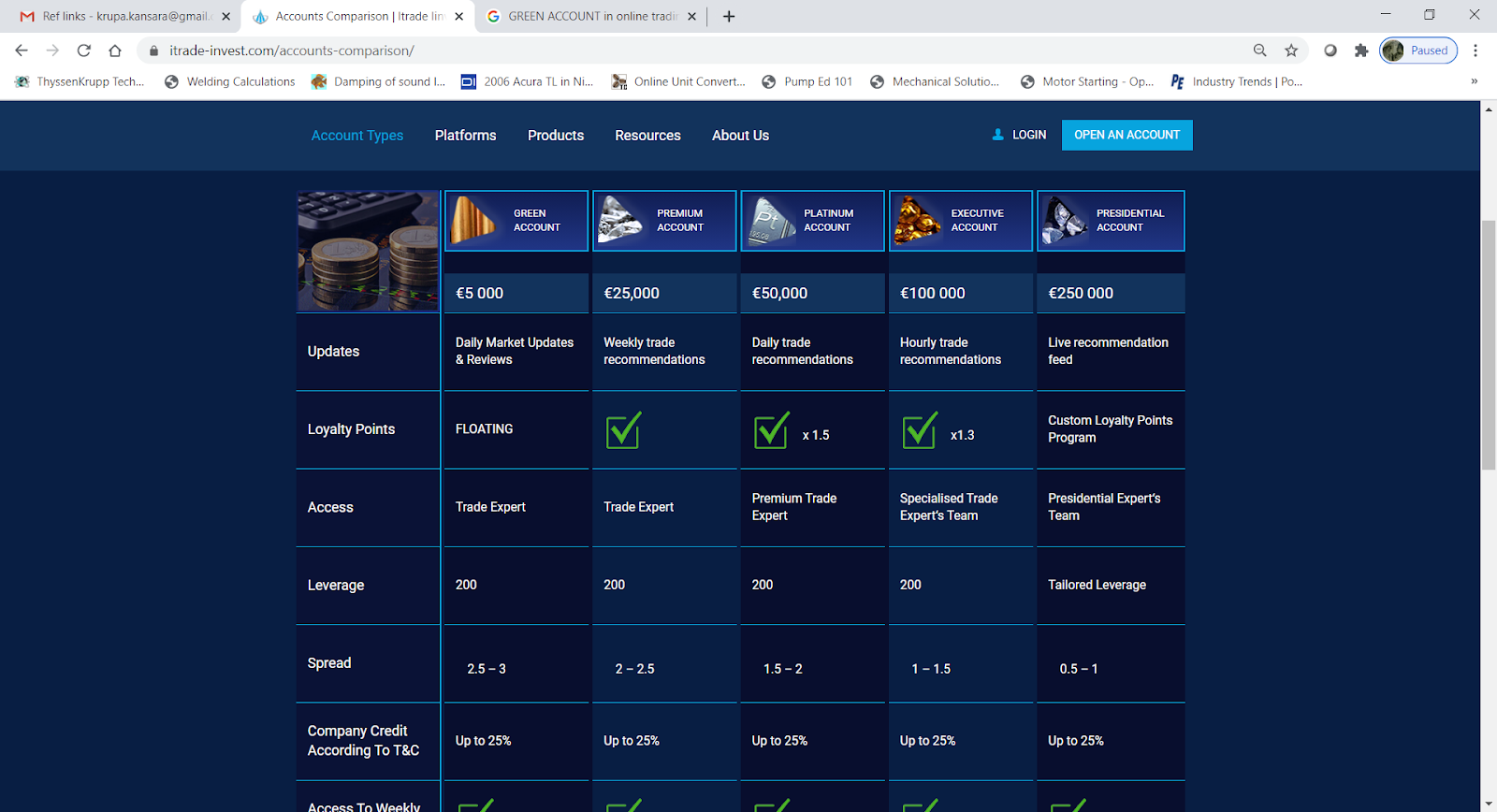Close the GREEN ACCOUNT Google search tab
The image size is (1497, 812).
tap(691, 16)
